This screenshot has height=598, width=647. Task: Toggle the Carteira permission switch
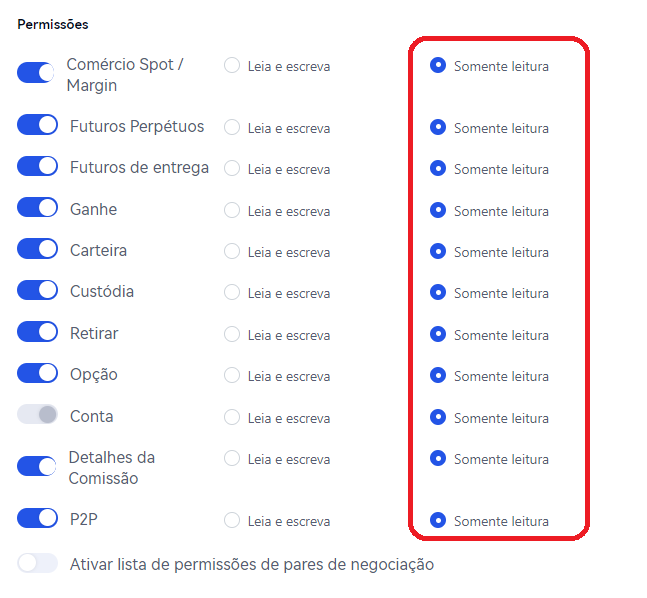click(37, 249)
